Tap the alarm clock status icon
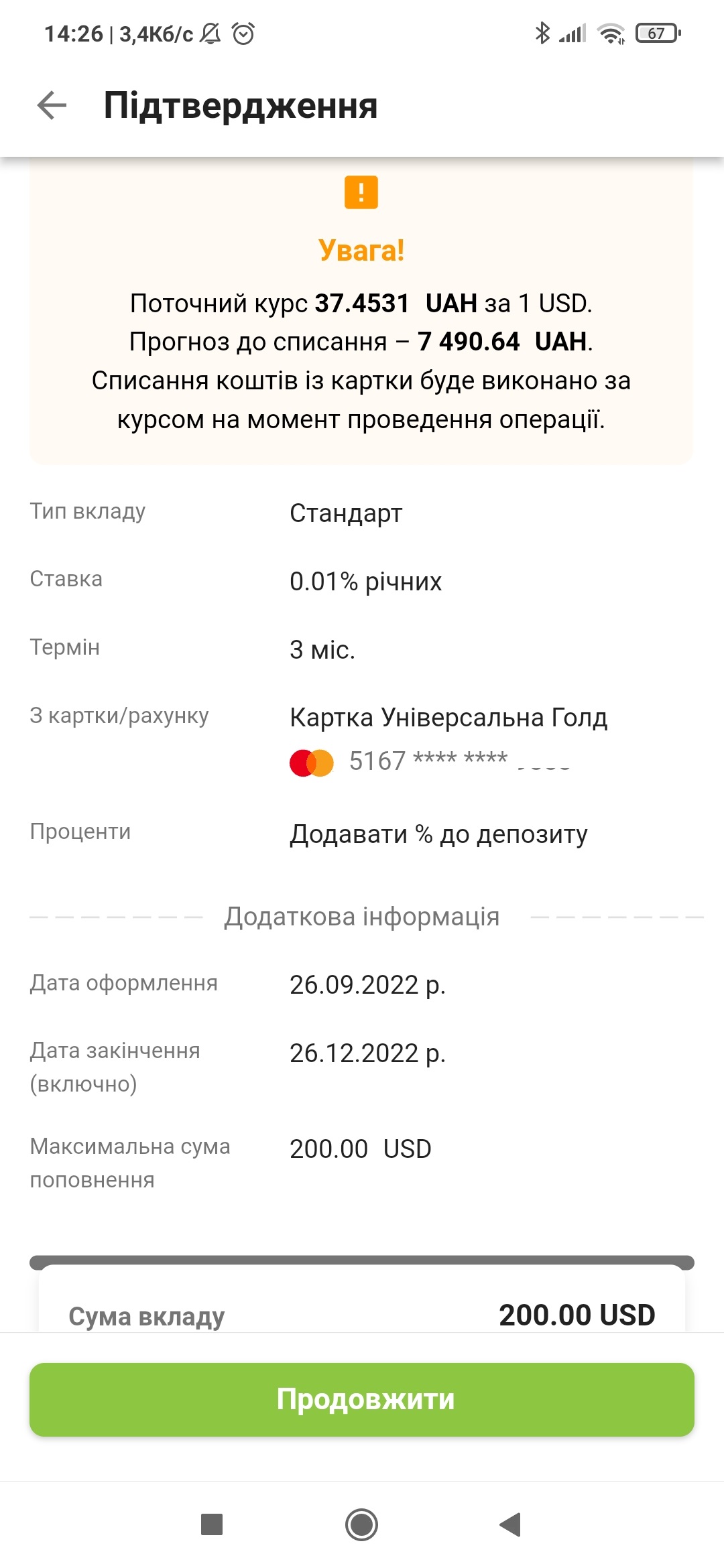The image size is (724, 1568). [243, 34]
